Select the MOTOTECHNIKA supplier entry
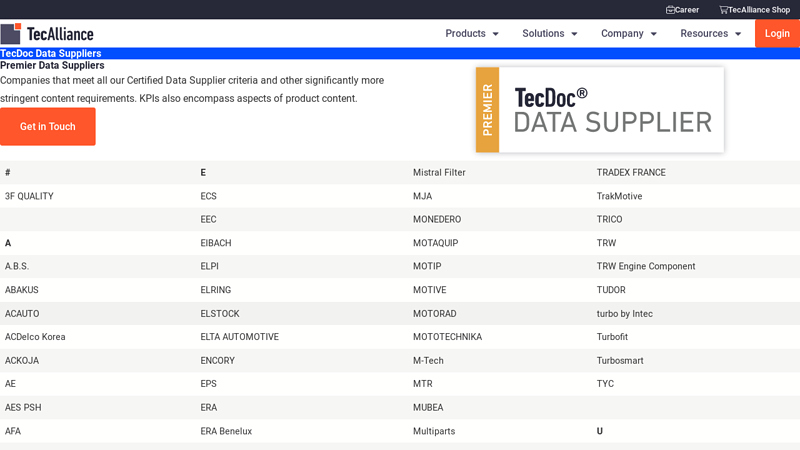 click(447, 337)
